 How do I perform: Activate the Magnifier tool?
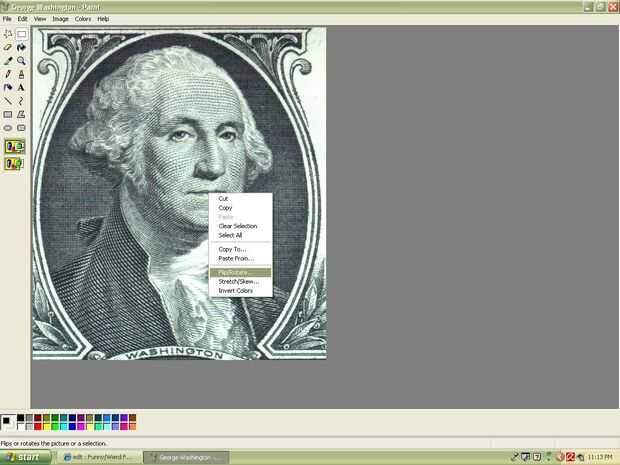click(x=21, y=61)
